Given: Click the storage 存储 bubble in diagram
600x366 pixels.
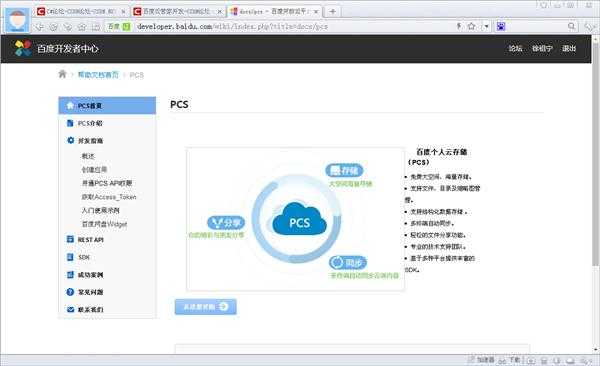Looking at the screenshot, I should click(x=344, y=170).
